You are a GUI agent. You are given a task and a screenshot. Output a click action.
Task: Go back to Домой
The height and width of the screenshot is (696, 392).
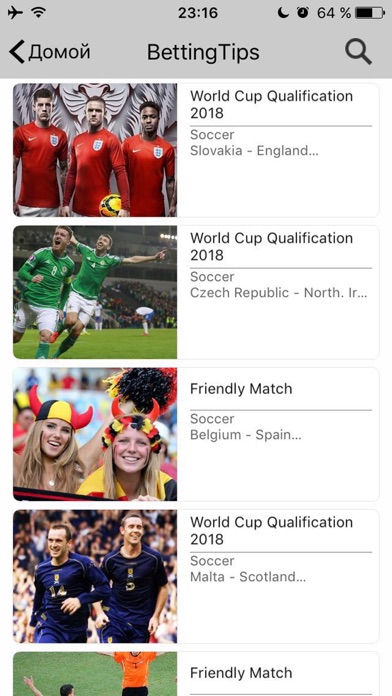tap(49, 52)
